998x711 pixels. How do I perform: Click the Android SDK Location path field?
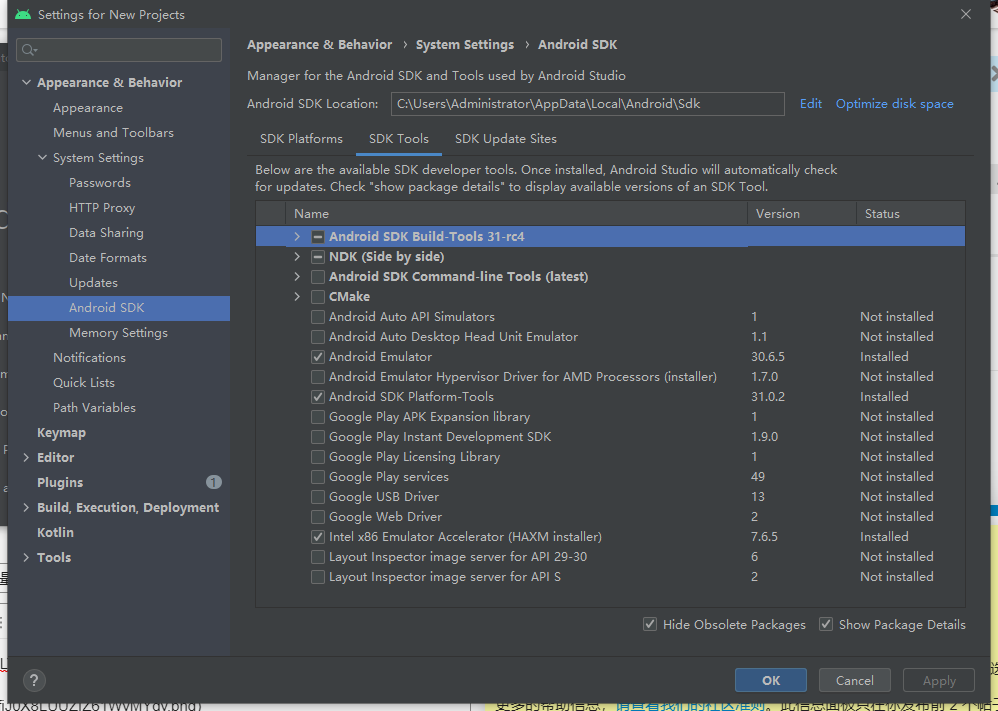click(587, 104)
